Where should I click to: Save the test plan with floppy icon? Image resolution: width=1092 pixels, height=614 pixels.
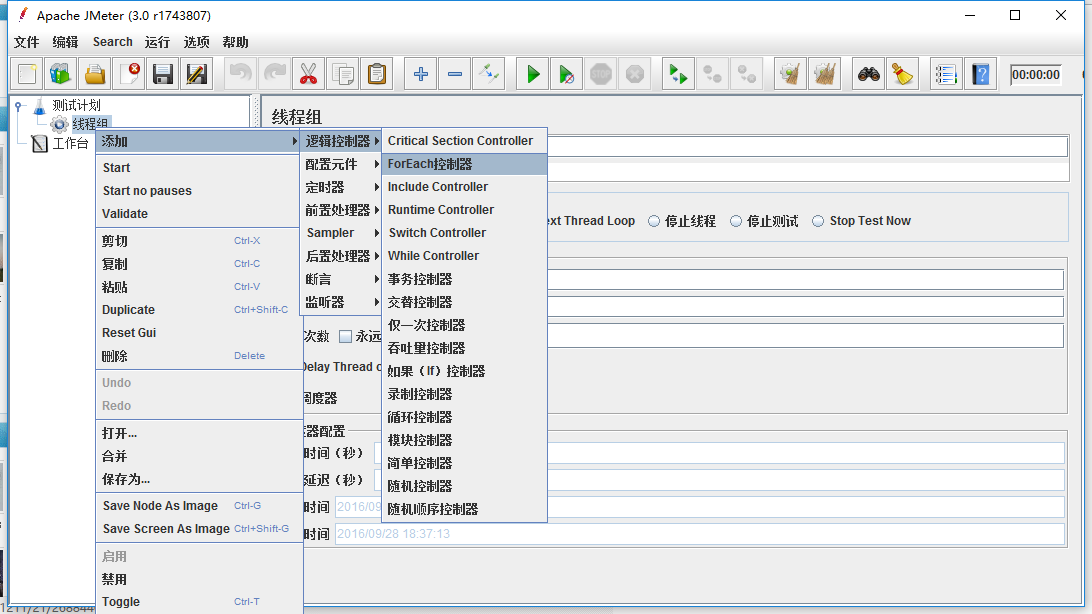point(163,74)
